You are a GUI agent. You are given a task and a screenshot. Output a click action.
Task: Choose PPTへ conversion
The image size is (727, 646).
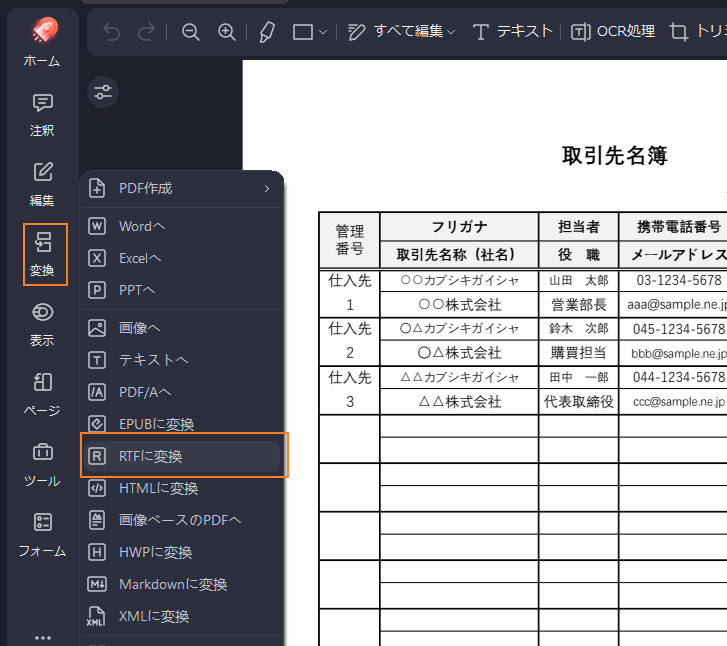pyautogui.click(x=182, y=290)
